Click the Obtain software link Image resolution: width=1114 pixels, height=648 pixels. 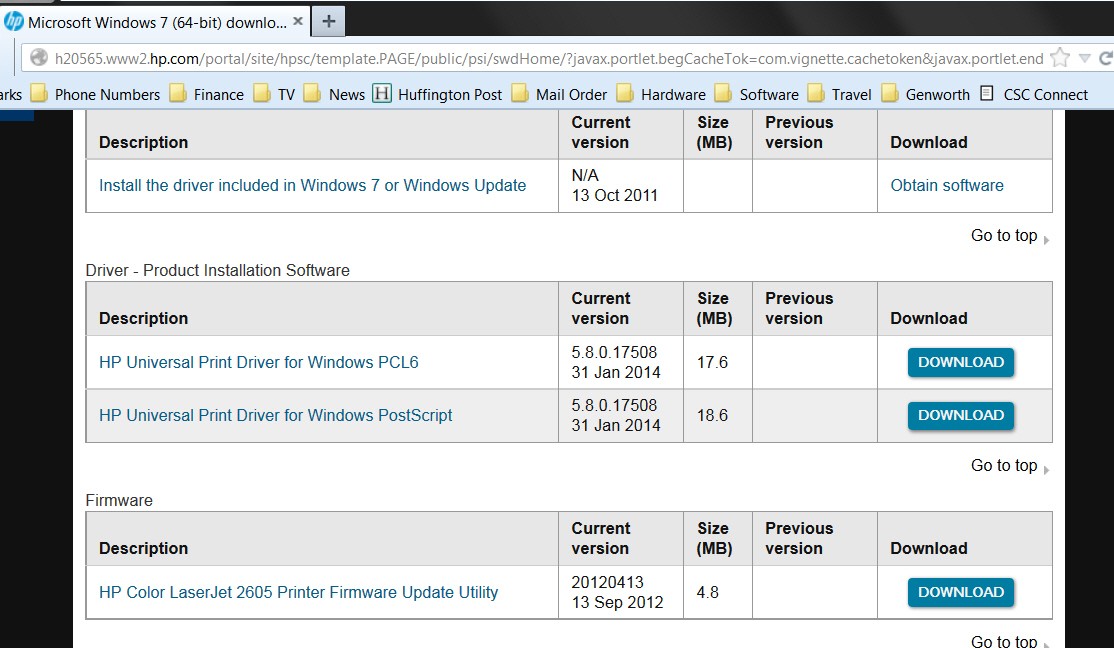[x=947, y=185]
